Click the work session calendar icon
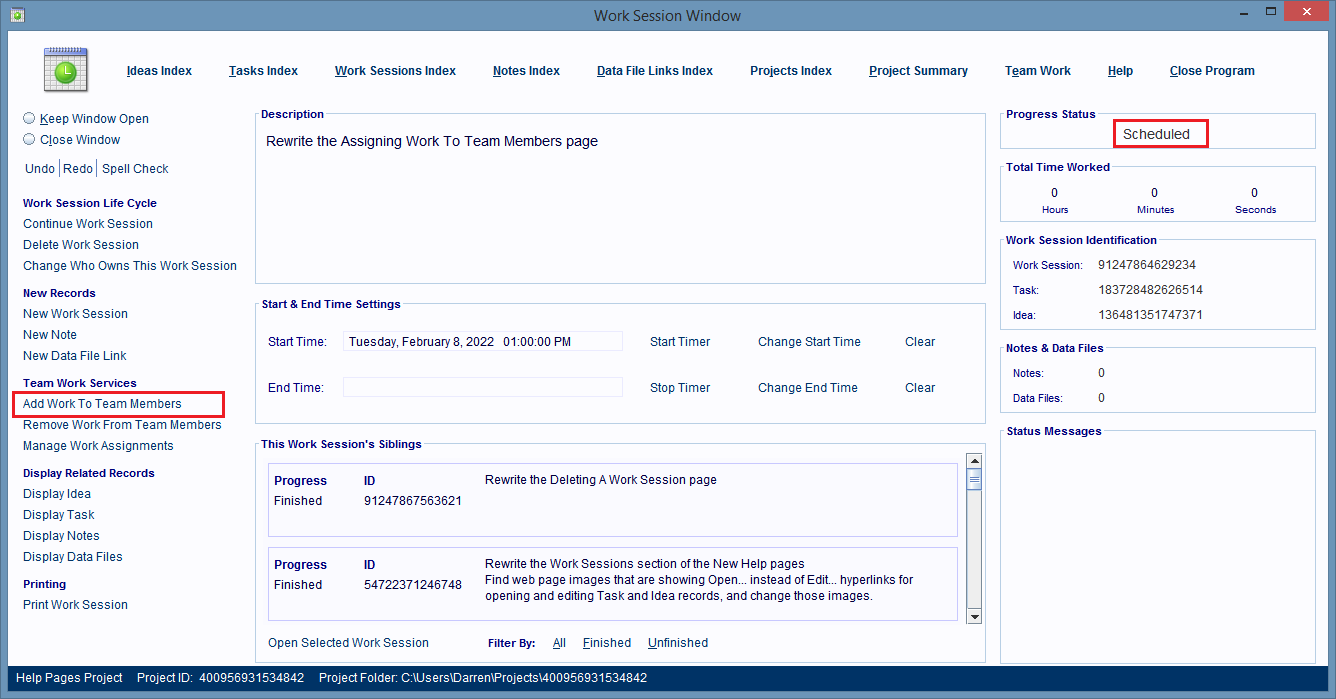 (65, 69)
